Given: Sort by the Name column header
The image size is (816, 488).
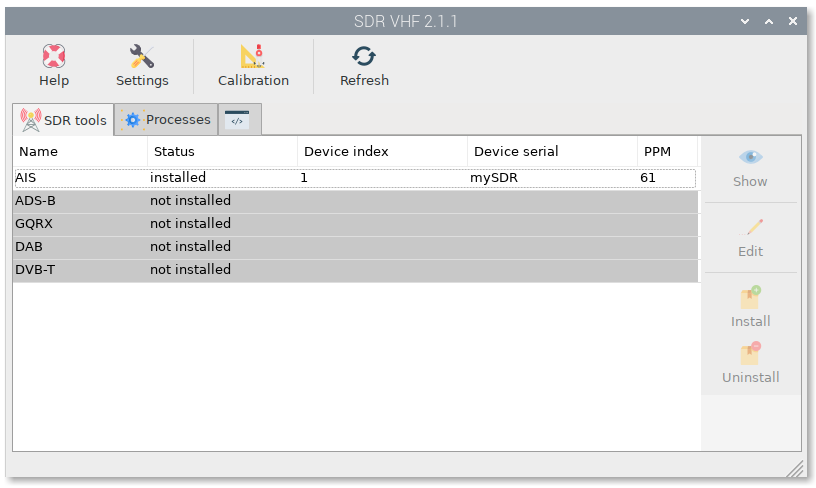Looking at the screenshot, I should click(x=81, y=151).
